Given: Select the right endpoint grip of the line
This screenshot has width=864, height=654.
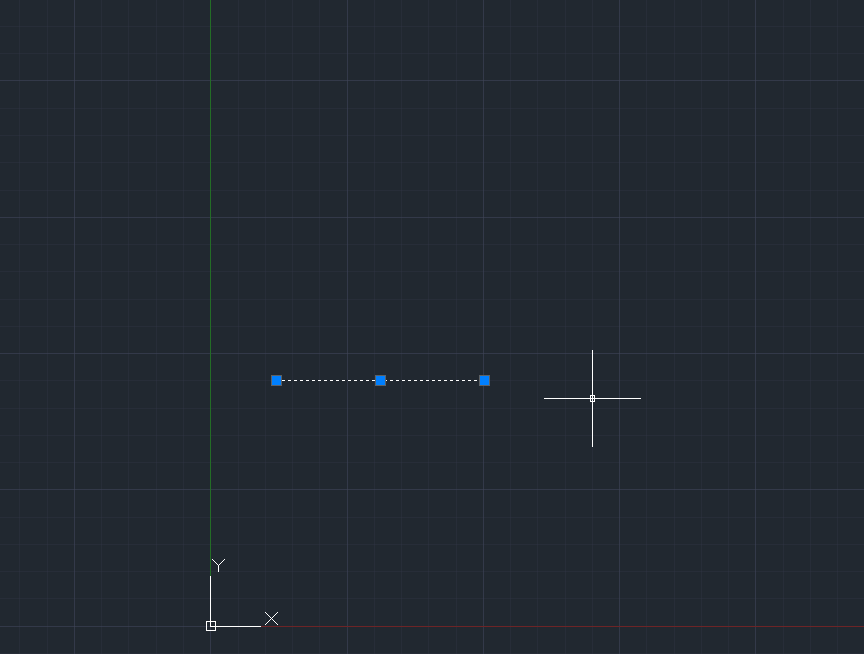Looking at the screenshot, I should 485,380.
